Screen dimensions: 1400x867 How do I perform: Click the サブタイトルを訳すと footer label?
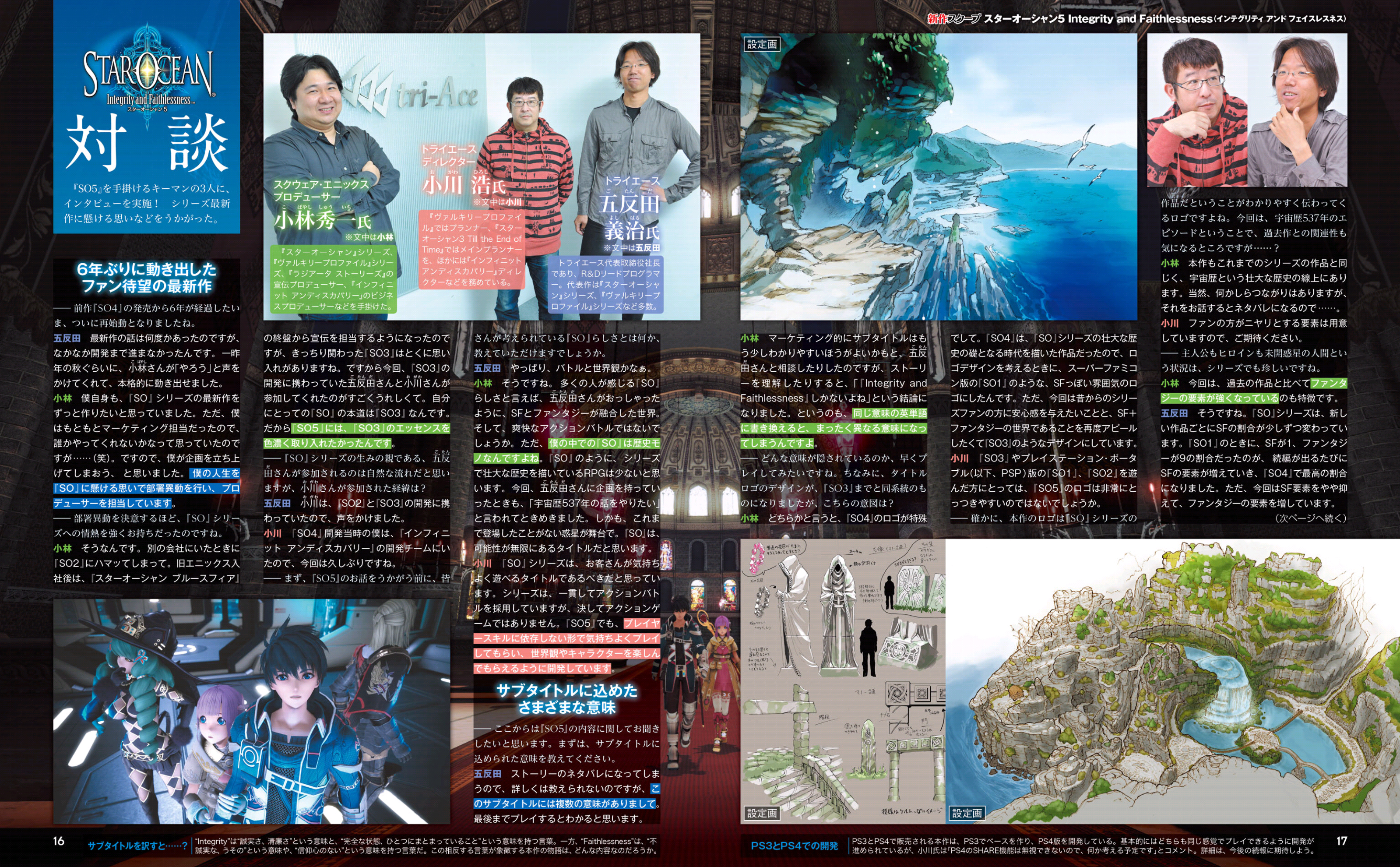(x=137, y=845)
